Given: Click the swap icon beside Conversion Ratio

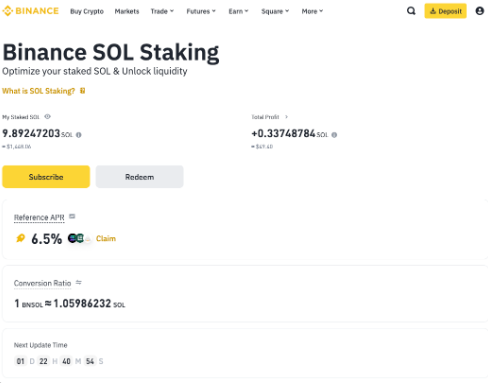Looking at the screenshot, I should tap(79, 283).
